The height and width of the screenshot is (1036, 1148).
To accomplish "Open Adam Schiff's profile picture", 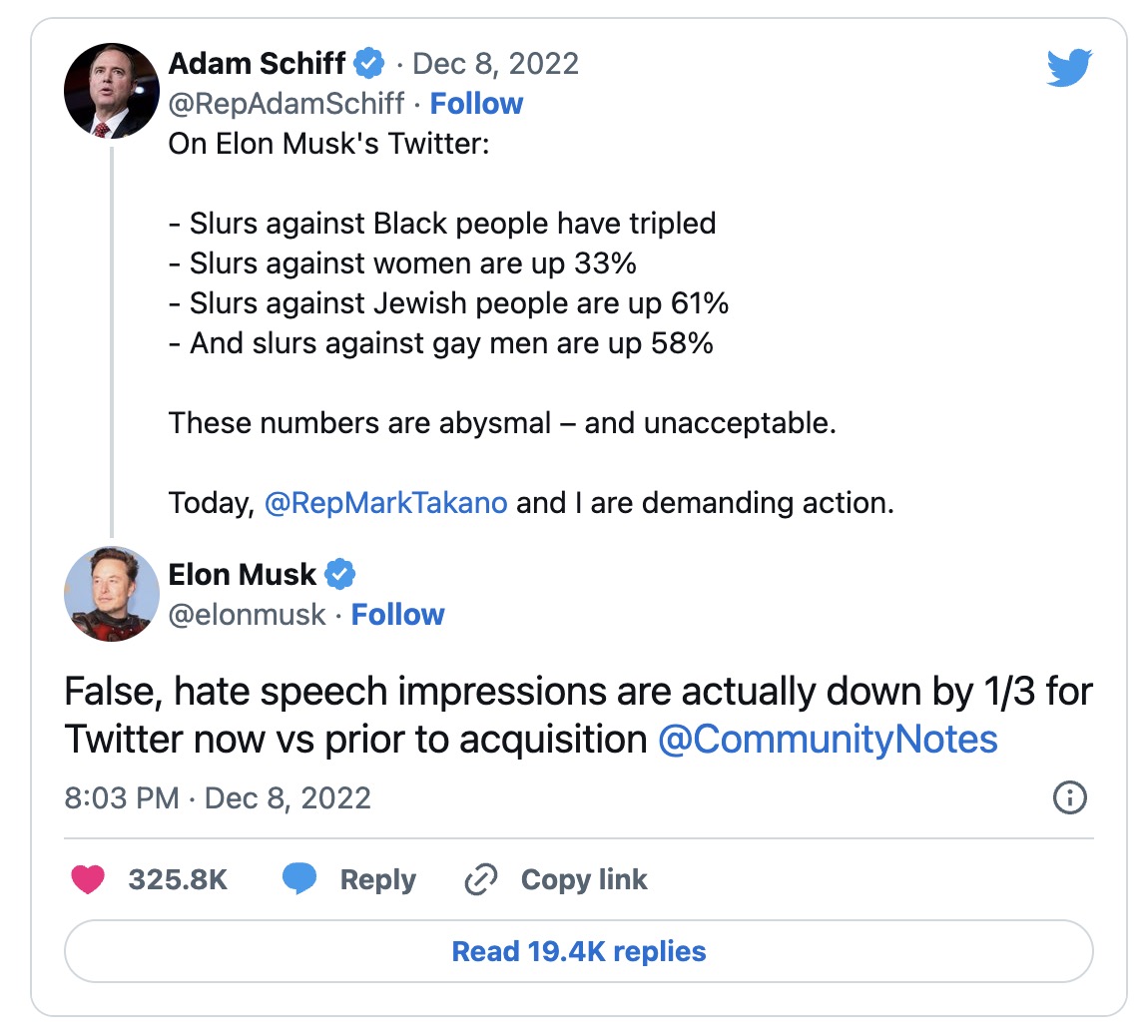I will point(112,91).
